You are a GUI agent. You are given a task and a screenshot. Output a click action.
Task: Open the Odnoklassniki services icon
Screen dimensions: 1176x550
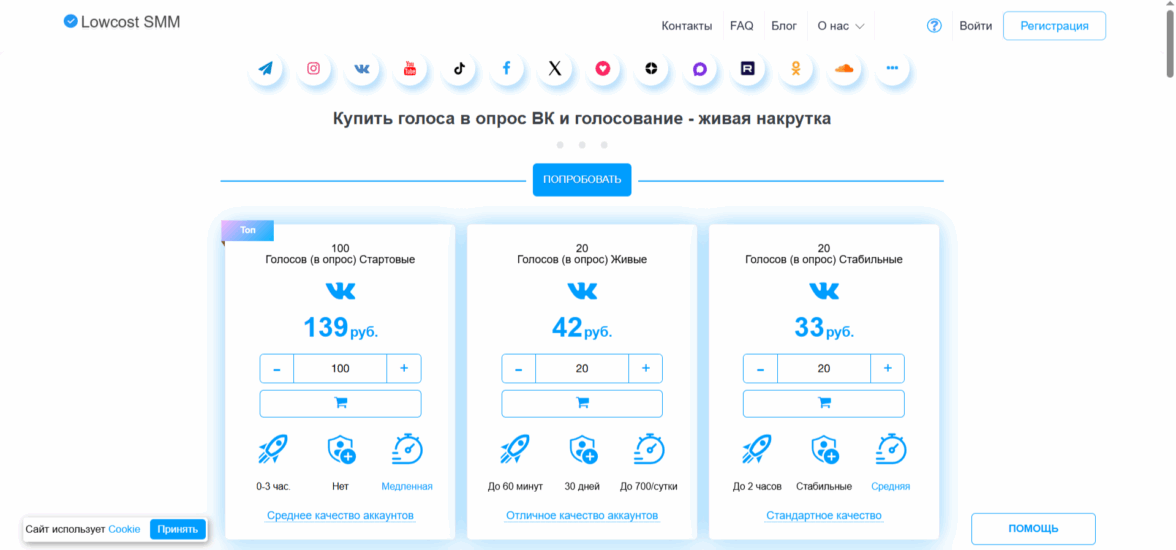point(796,68)
